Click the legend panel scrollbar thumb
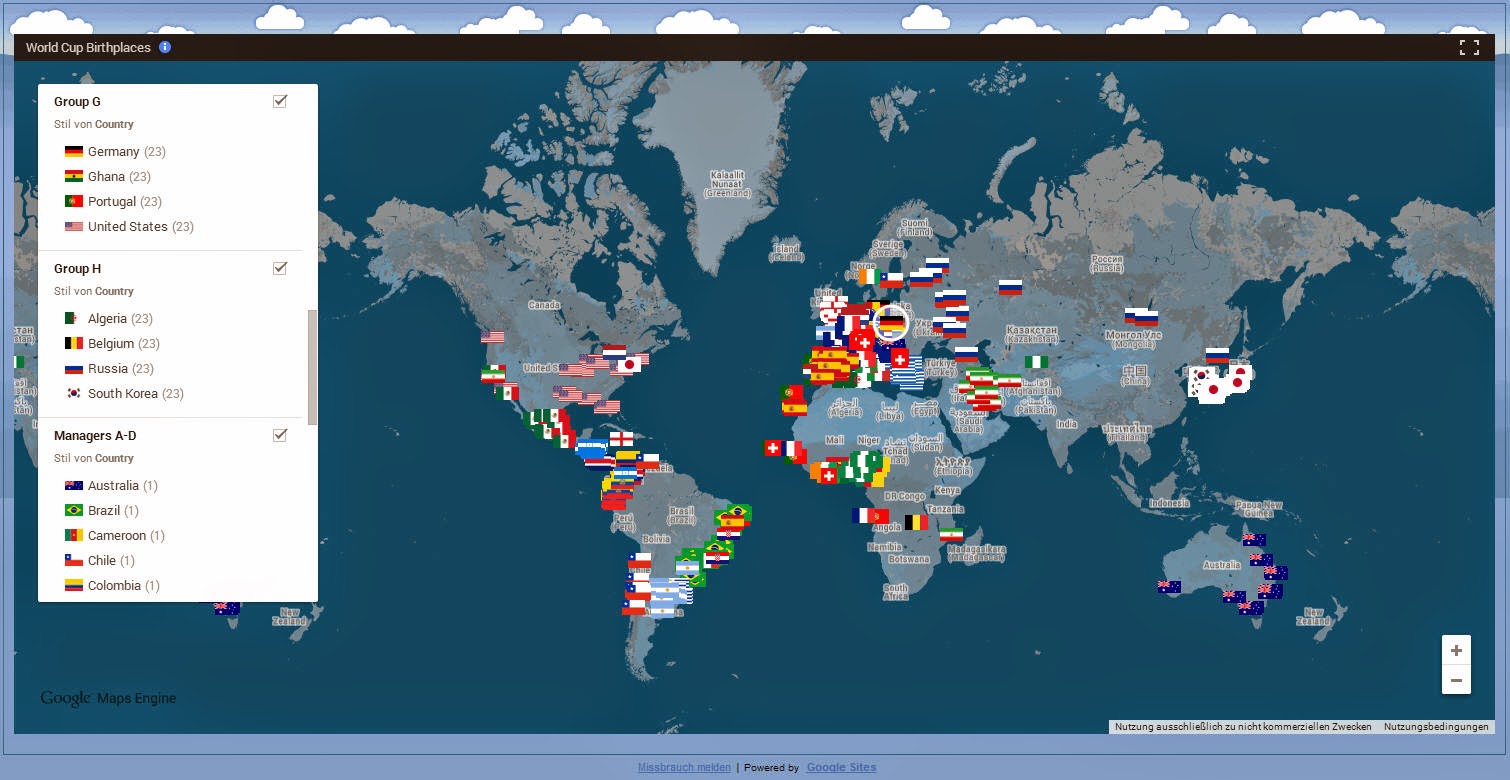 pyautogui.click(x=312, y=367)
